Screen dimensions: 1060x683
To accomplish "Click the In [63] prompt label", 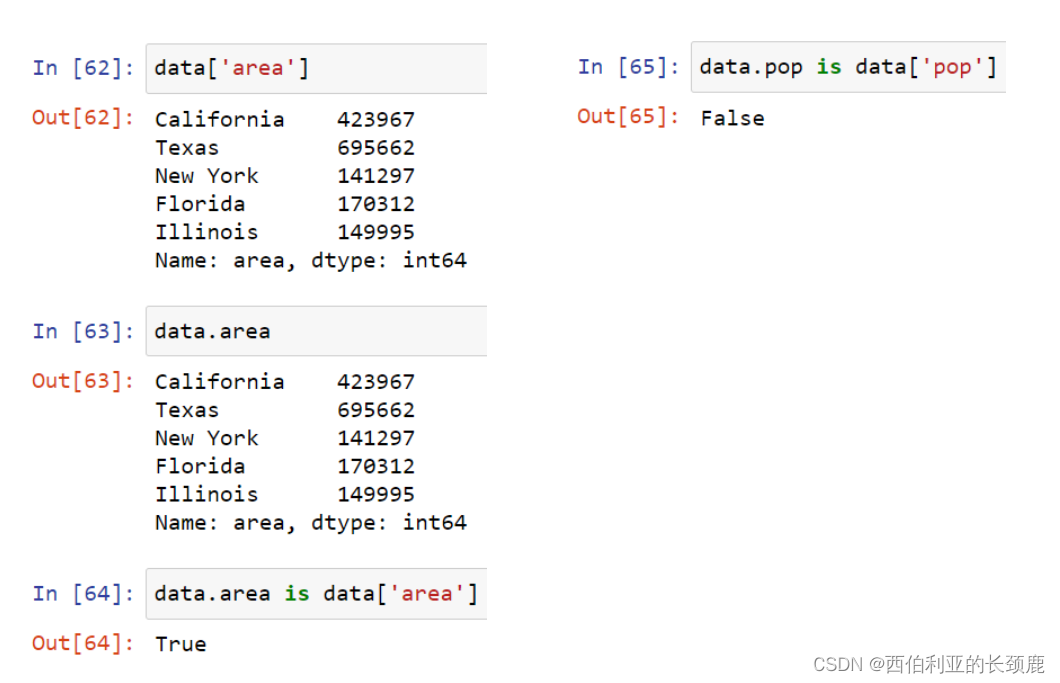I will [x=83, y=331].
